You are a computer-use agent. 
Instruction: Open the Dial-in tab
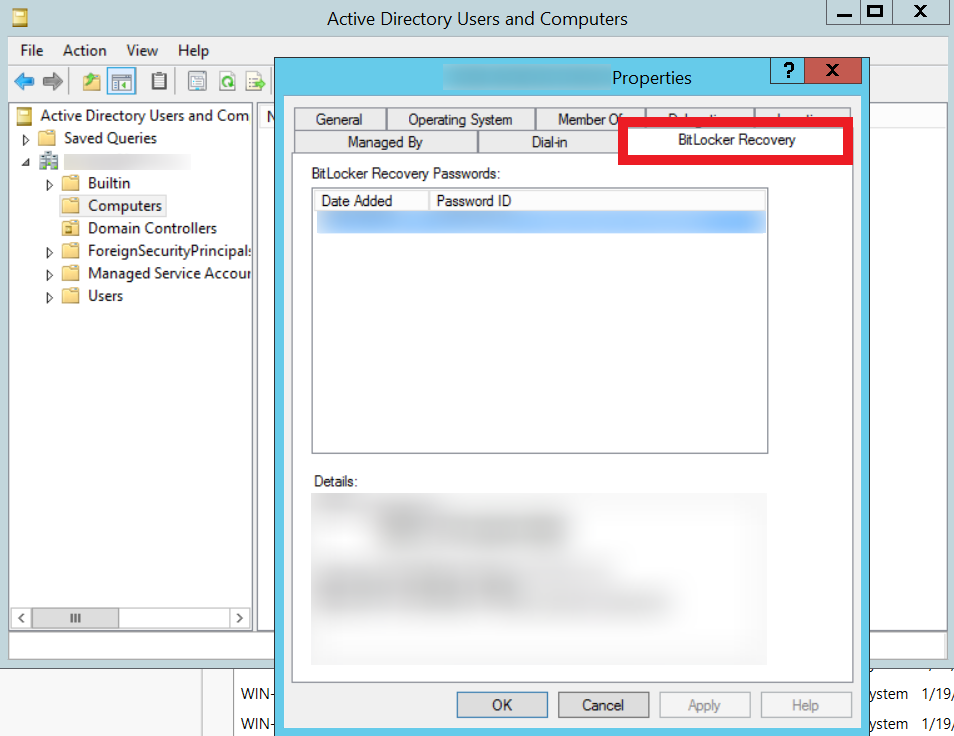(548, 141)
